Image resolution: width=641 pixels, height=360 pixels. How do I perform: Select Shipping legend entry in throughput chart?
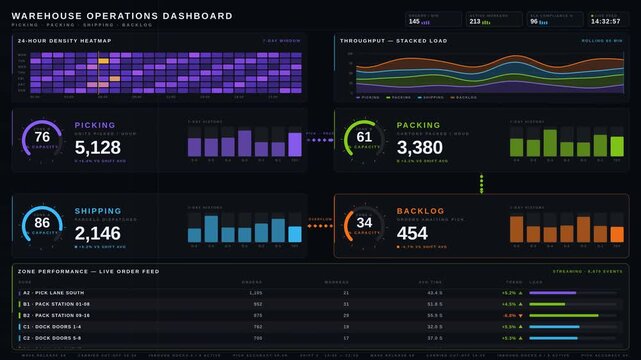pos(430,98)
